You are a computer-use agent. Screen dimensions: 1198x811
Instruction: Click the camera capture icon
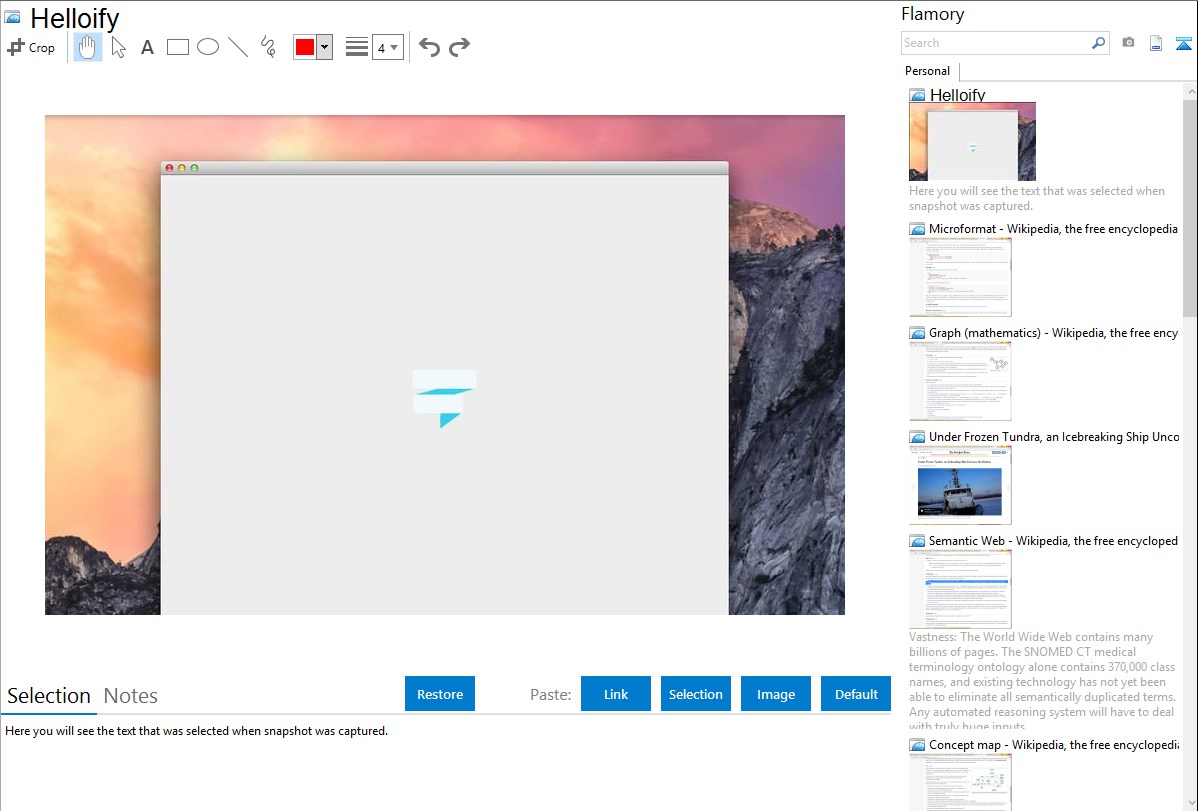tap(1128, 43)
